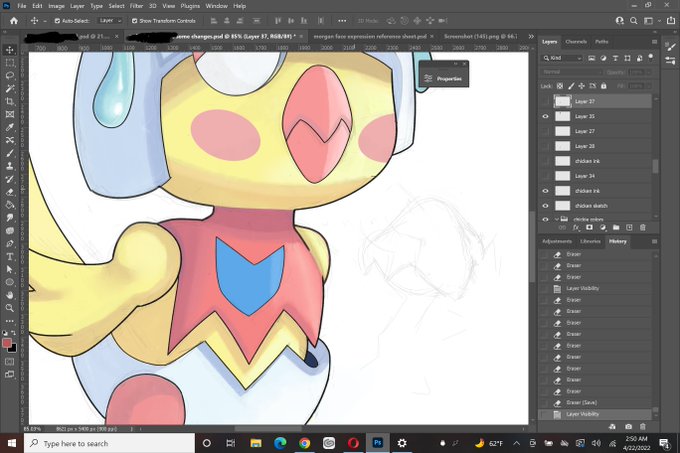The width and height of the screenshot is (680, 453).
Task: Go to the Photoshop Home screen
Action: click(14, 20)
